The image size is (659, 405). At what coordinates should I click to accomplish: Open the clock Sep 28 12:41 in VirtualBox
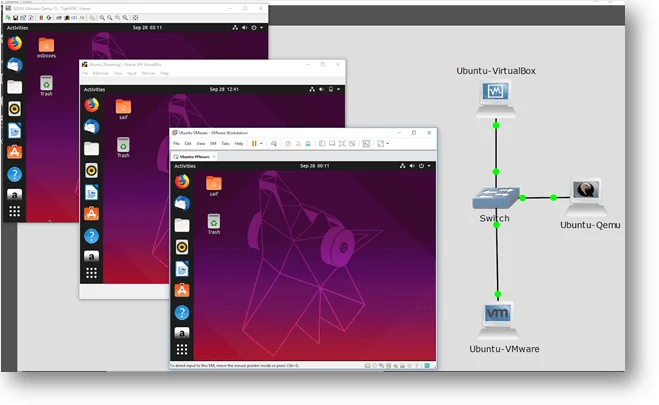tap(224, 89)
